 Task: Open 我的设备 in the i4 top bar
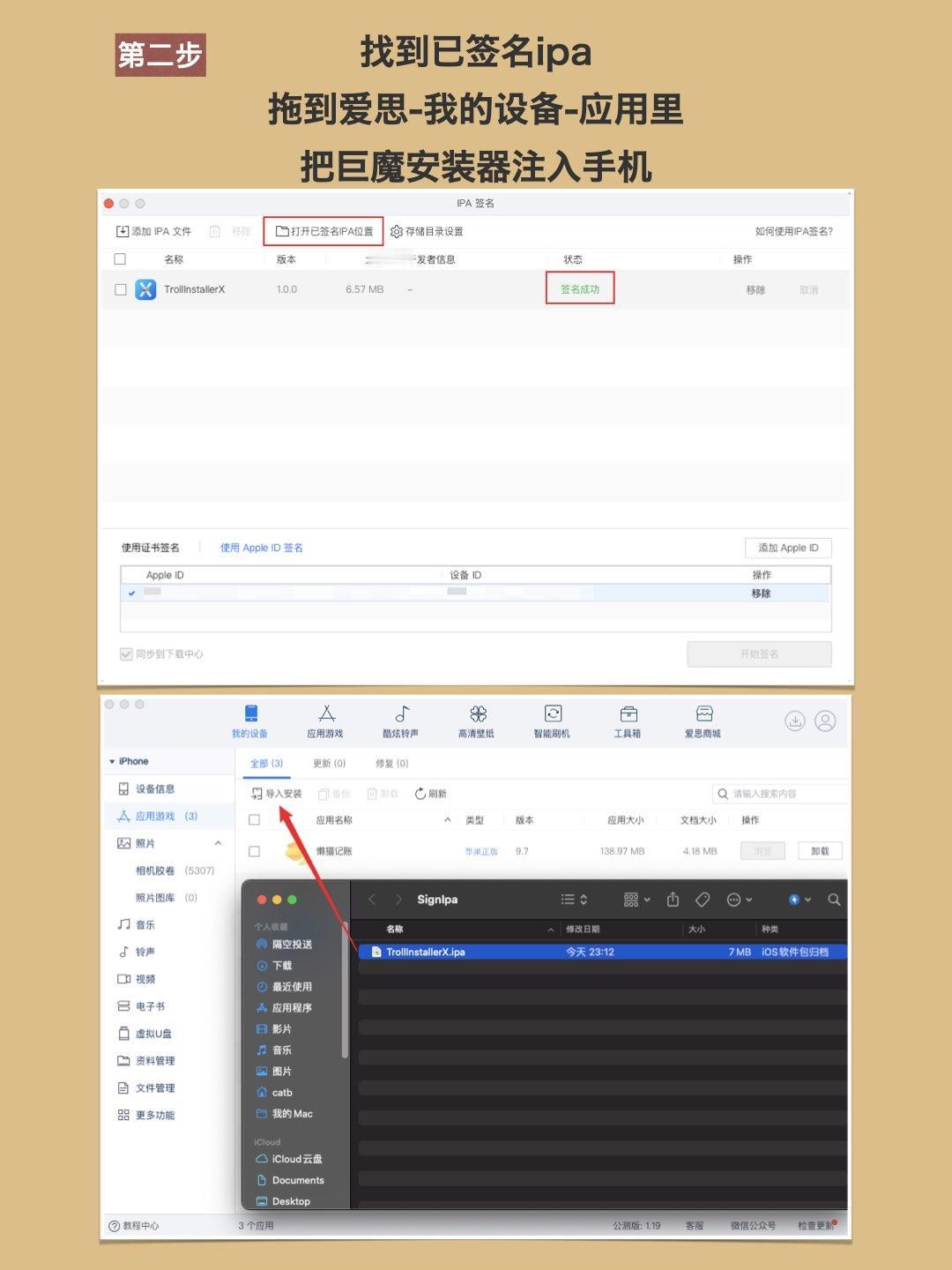click(x=249, y=721)
